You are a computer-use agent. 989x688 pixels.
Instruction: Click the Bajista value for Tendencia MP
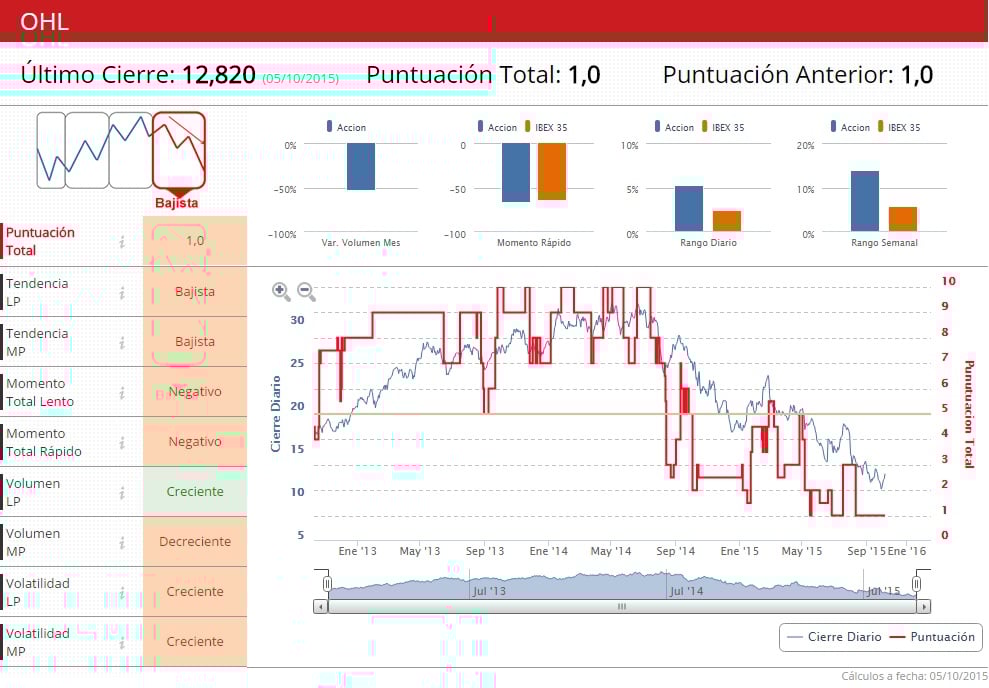[x=195, y=341]
